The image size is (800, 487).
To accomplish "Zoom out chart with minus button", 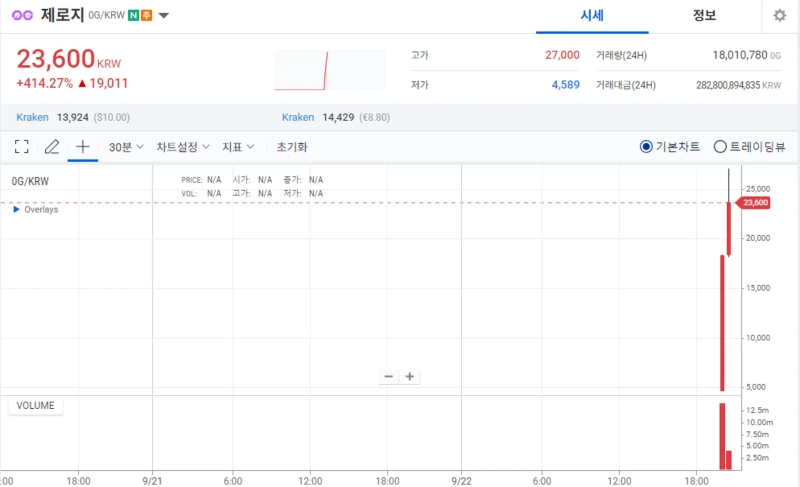I will tap(390, 377).
